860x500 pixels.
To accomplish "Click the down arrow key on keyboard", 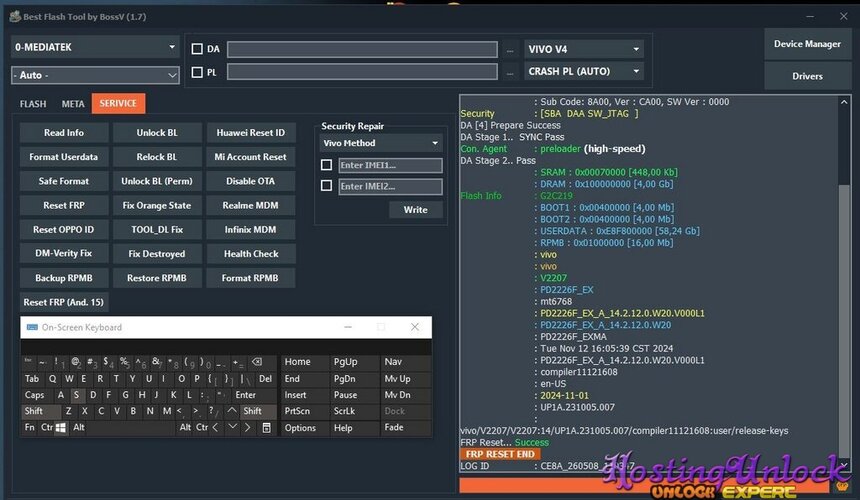I will (x=233, y=428).
